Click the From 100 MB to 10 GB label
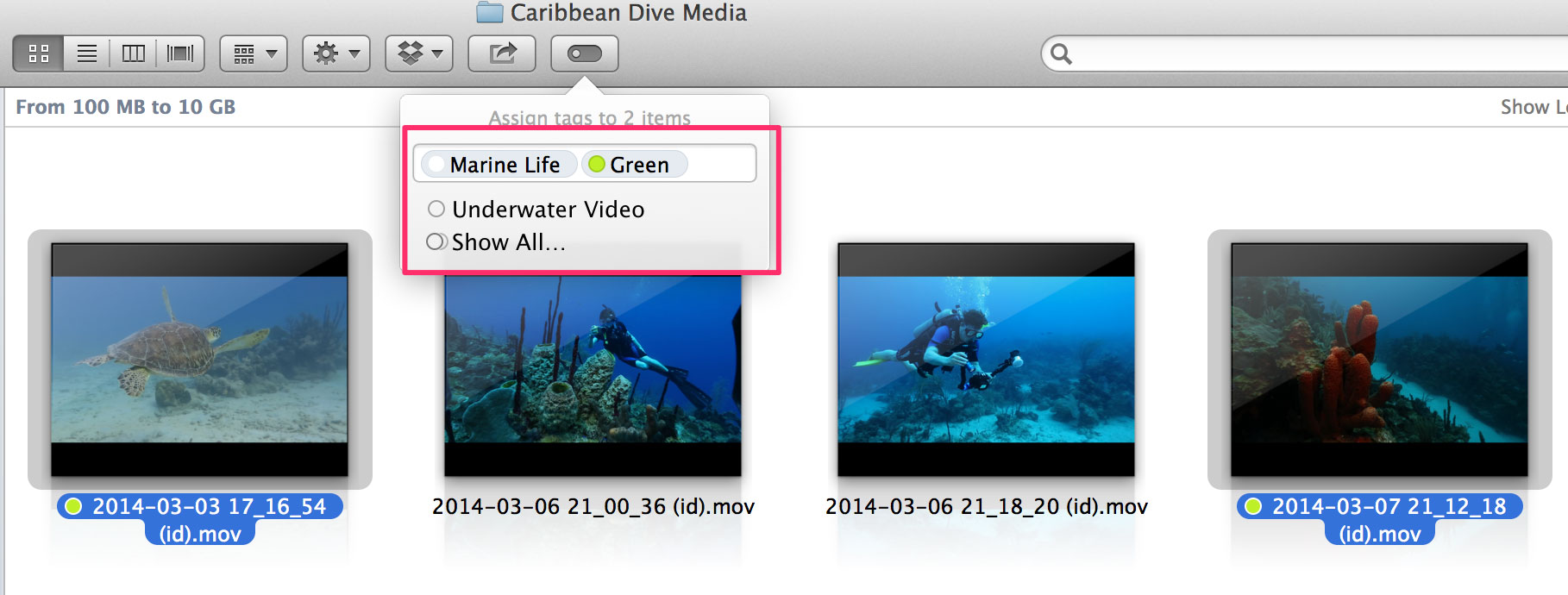This screenshot has height=595, width=1568. point(126,107)
